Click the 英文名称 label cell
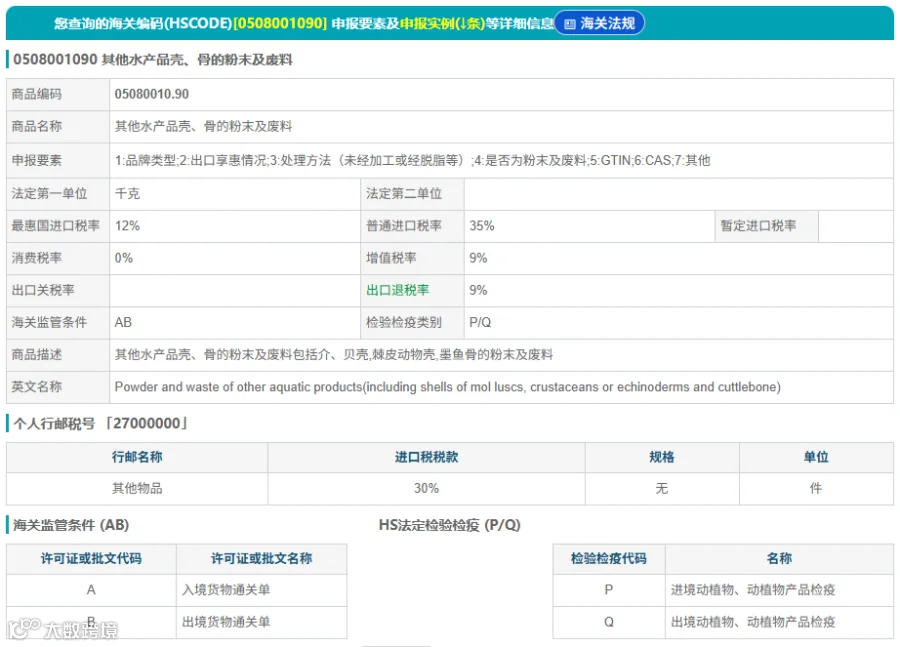 coord(57,387)
